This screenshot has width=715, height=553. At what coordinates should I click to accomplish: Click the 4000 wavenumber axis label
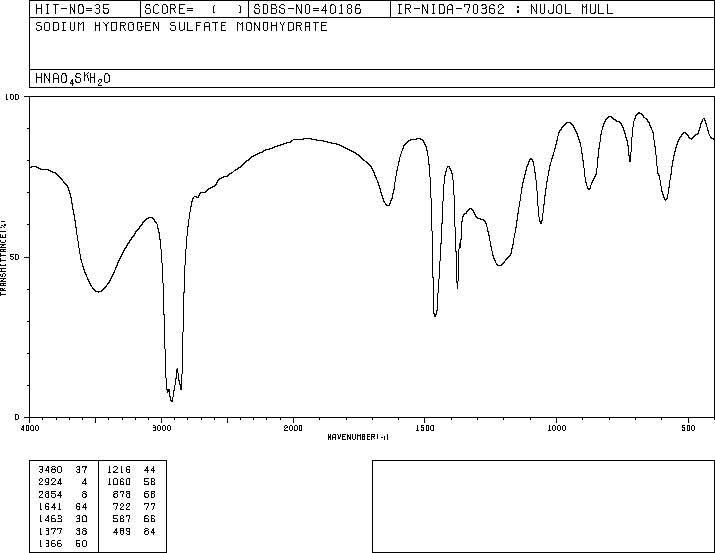(30, 428)
